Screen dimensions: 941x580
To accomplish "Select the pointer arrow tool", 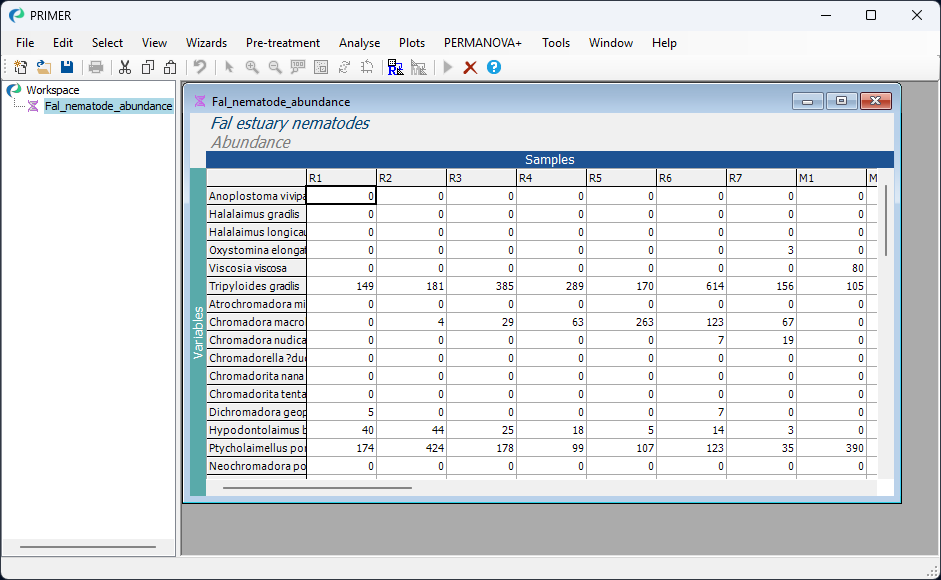I will pos(231,67).
